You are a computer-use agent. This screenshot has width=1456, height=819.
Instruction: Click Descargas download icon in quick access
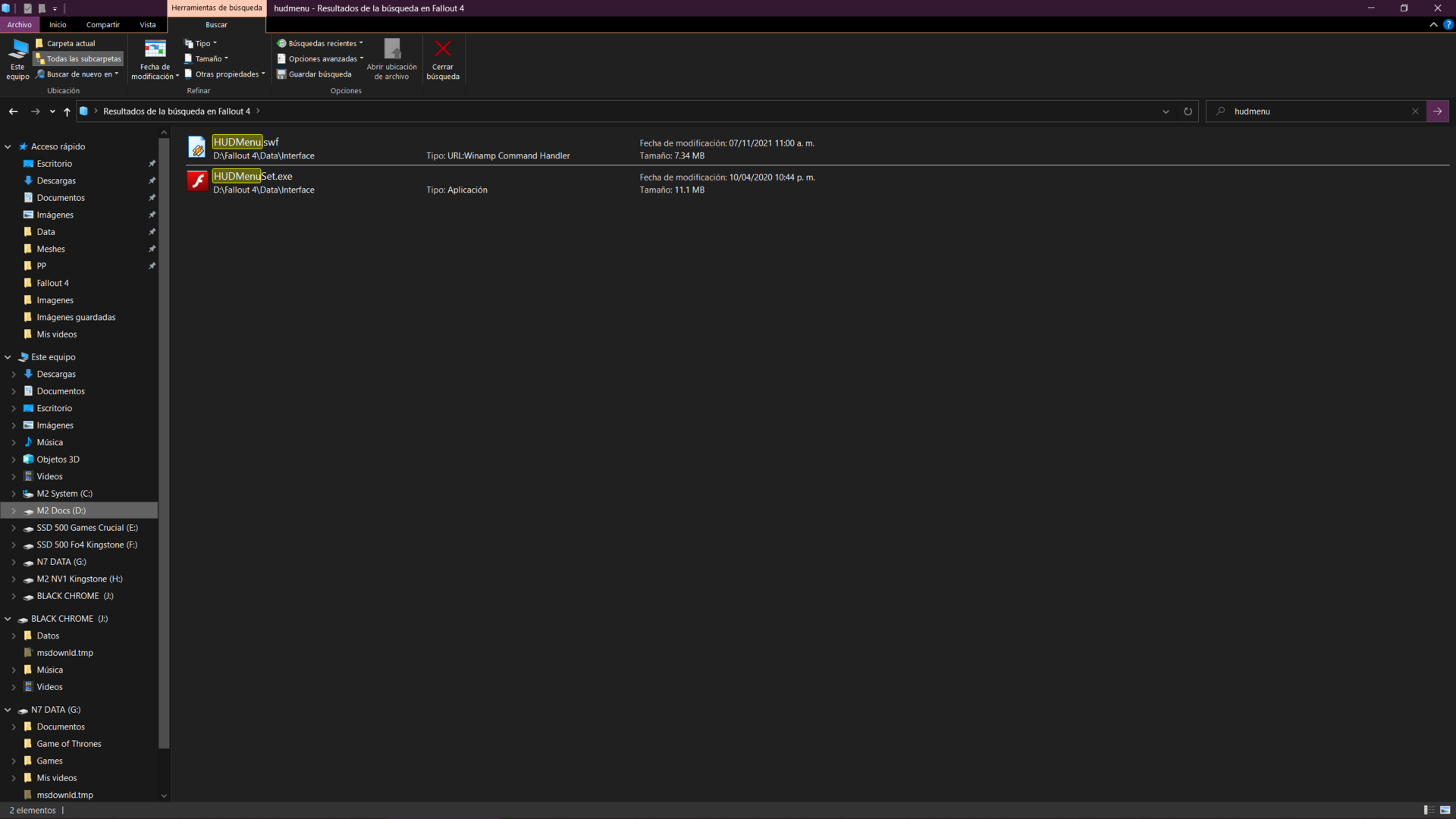[x=28, y=180]
